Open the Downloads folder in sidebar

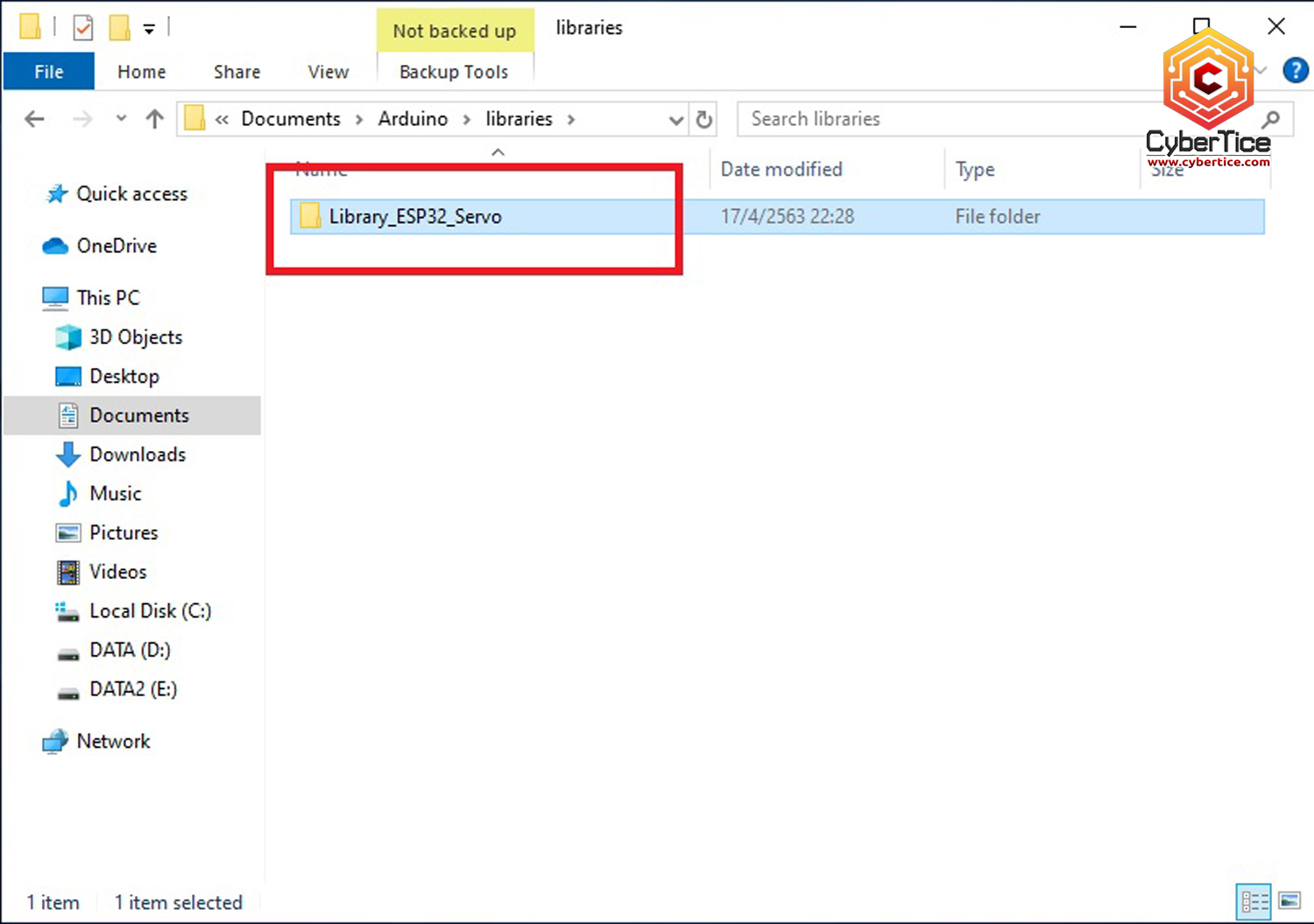pyautogui.click(x=138, y=455)
